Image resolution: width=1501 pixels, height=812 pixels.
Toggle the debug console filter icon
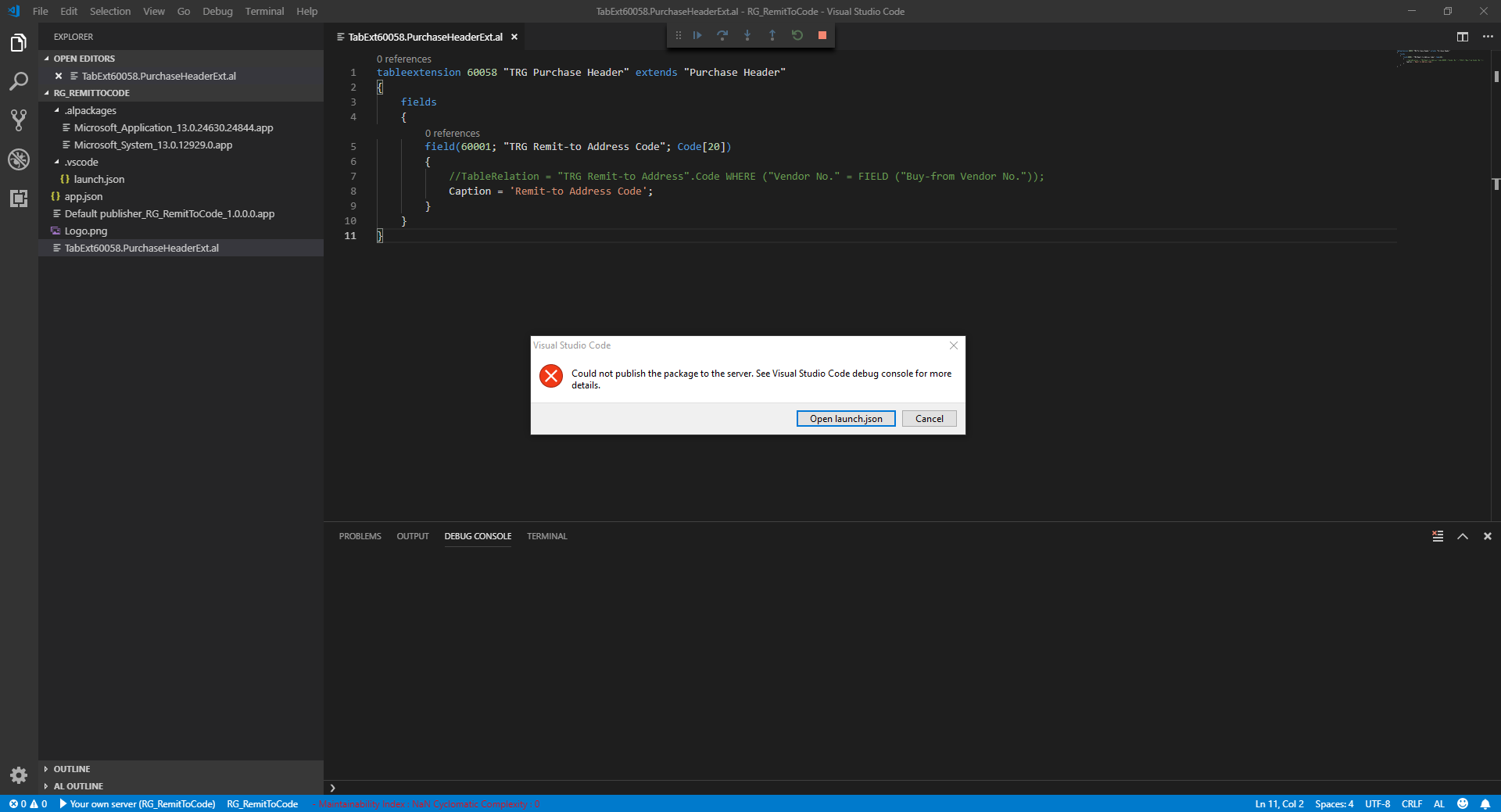[x=1438, y=536]
